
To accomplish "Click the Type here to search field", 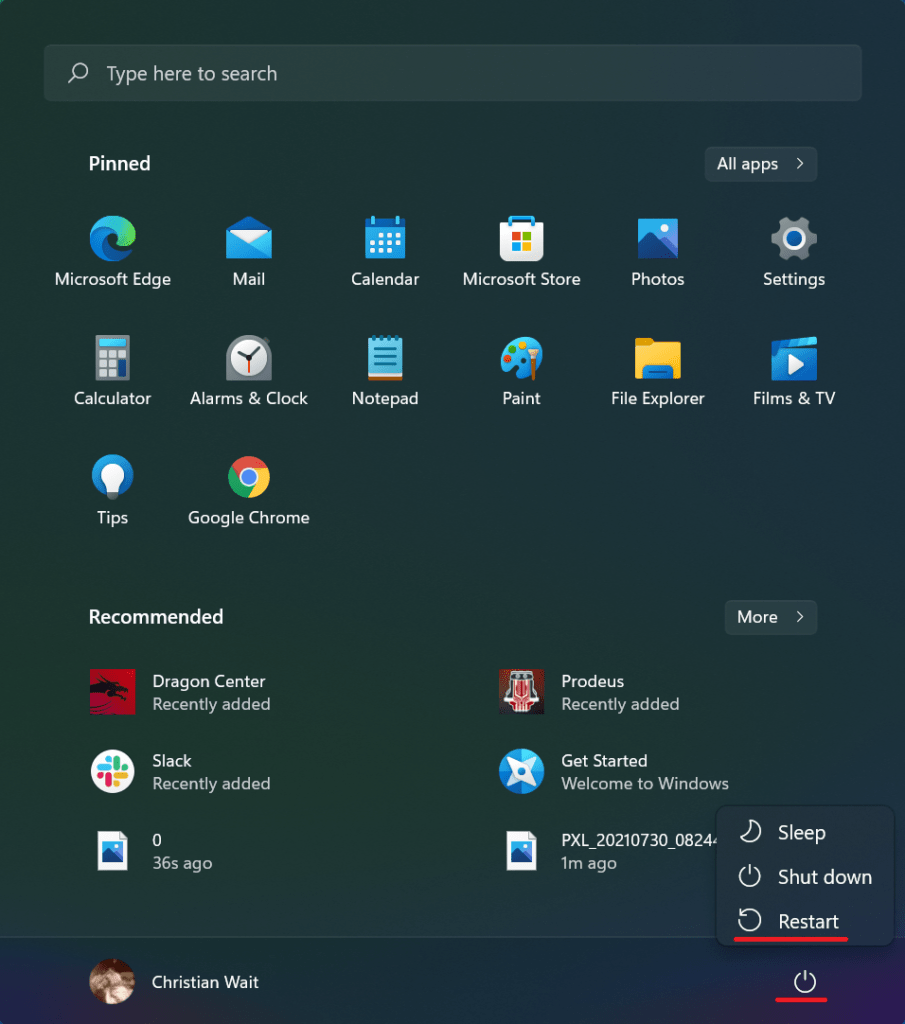I will pyautogui.click(x=452, y=73).
